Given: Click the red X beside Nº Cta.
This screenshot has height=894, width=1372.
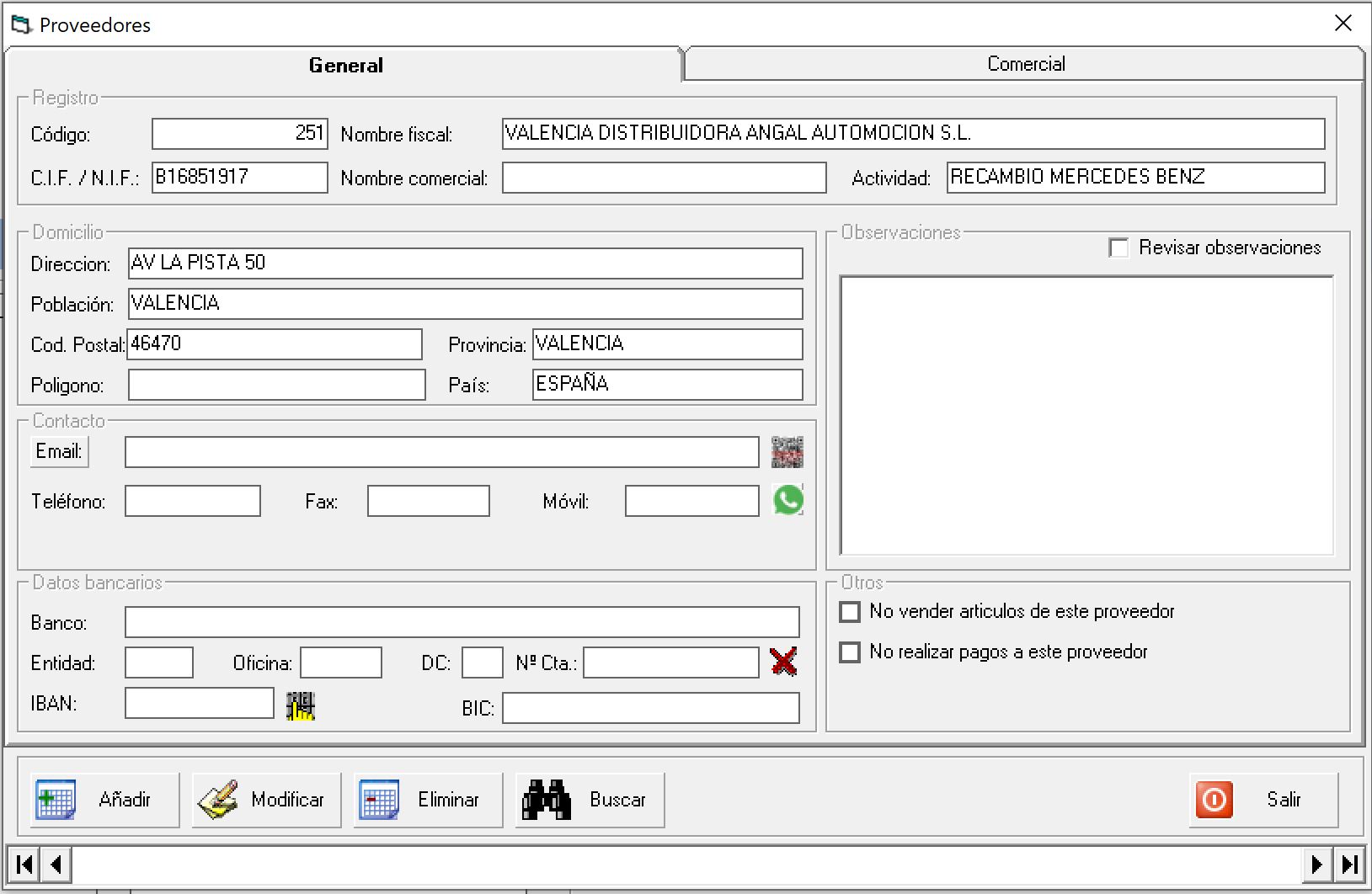Looking at the screenshot, I should 783,662.
